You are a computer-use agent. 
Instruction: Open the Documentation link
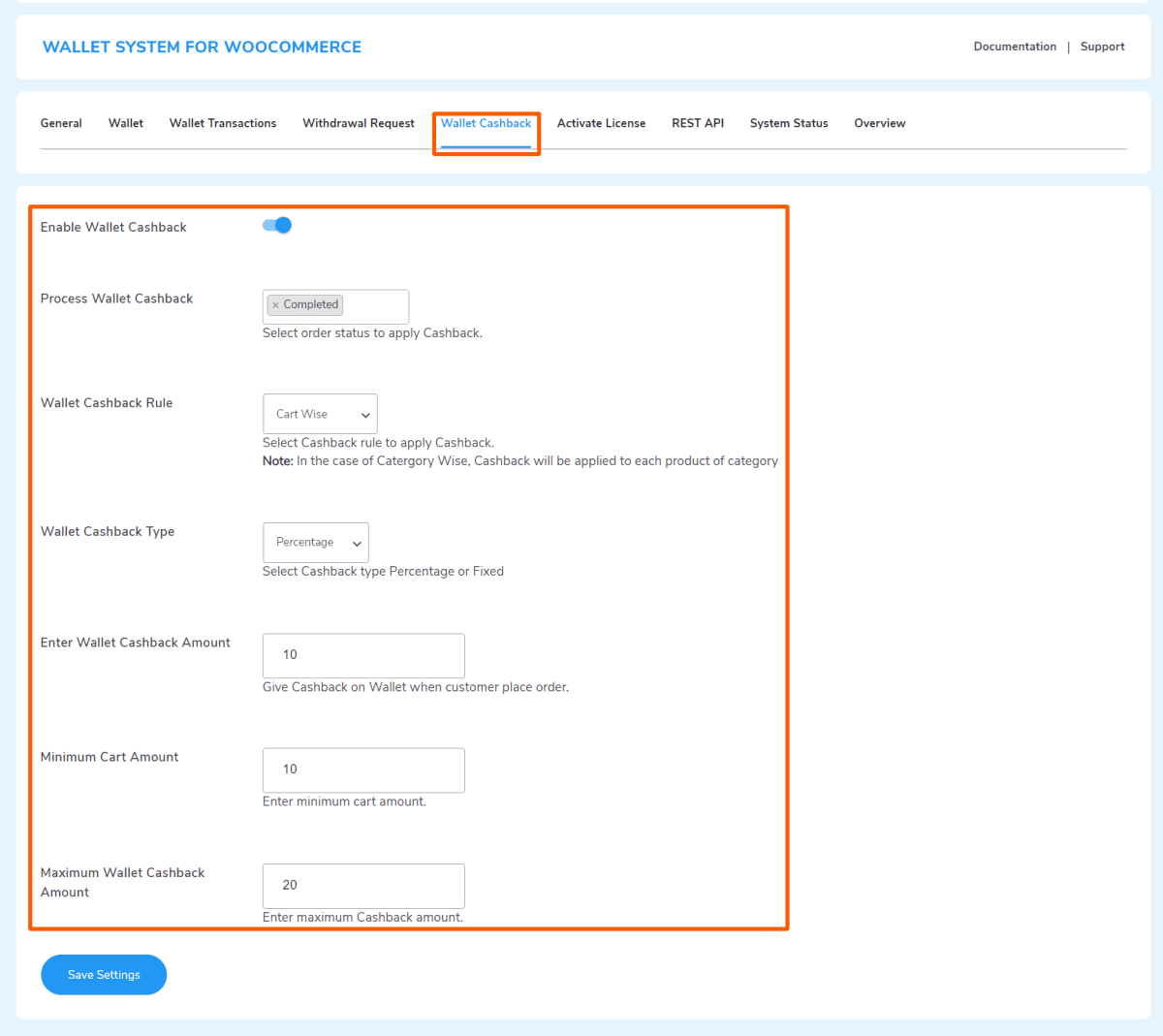pos(1015,47)
